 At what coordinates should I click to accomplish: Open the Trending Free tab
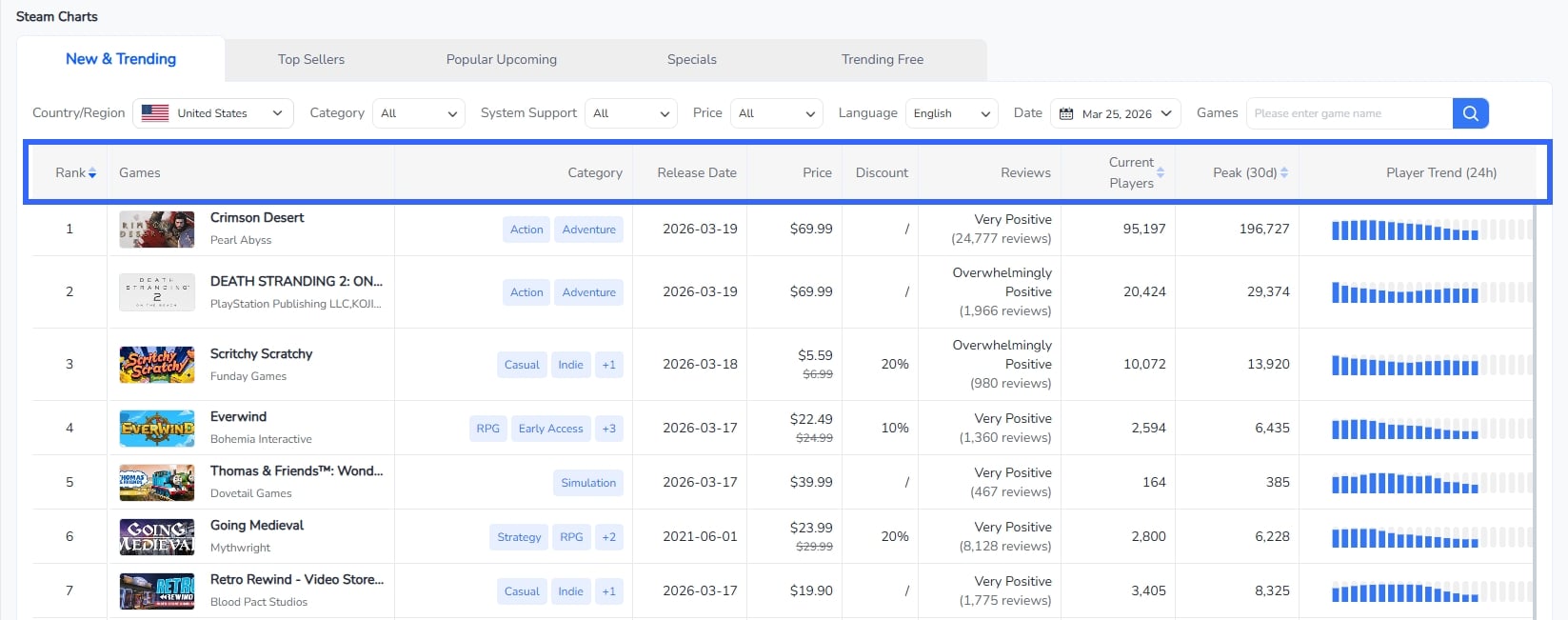tap(883, 59)
